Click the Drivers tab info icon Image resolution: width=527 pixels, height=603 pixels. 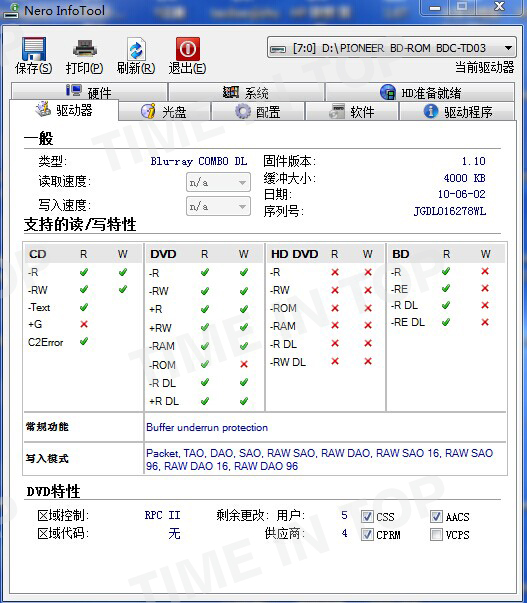(x=431, y=111)
